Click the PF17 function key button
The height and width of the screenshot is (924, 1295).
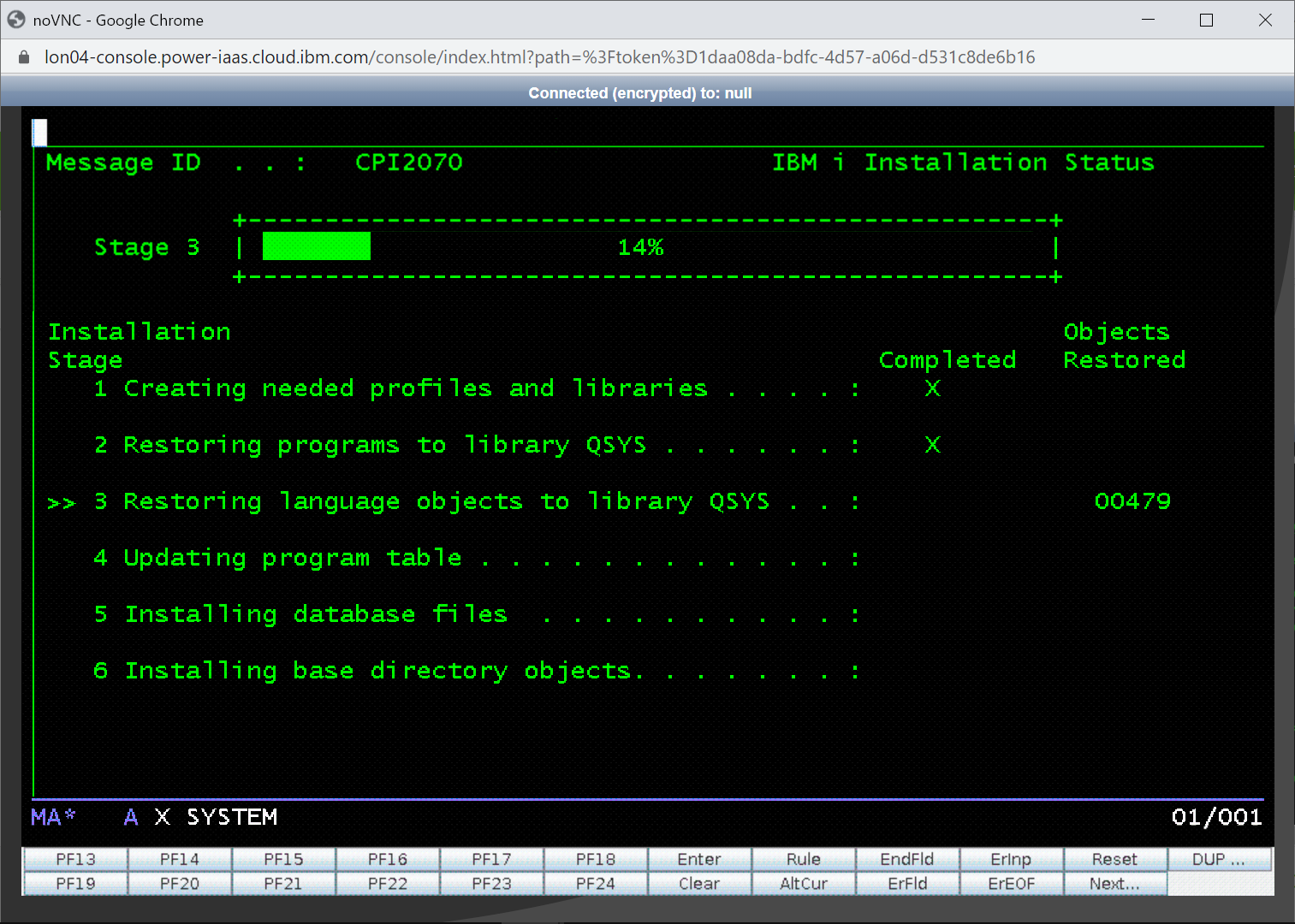[491, 859]
